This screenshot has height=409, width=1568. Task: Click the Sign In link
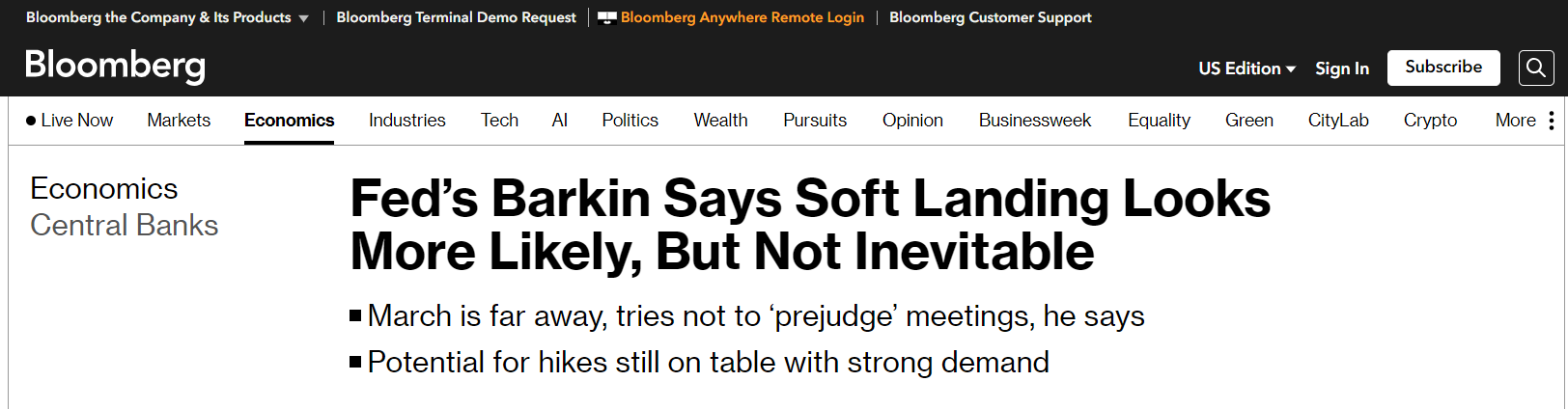pos(1341,68)
